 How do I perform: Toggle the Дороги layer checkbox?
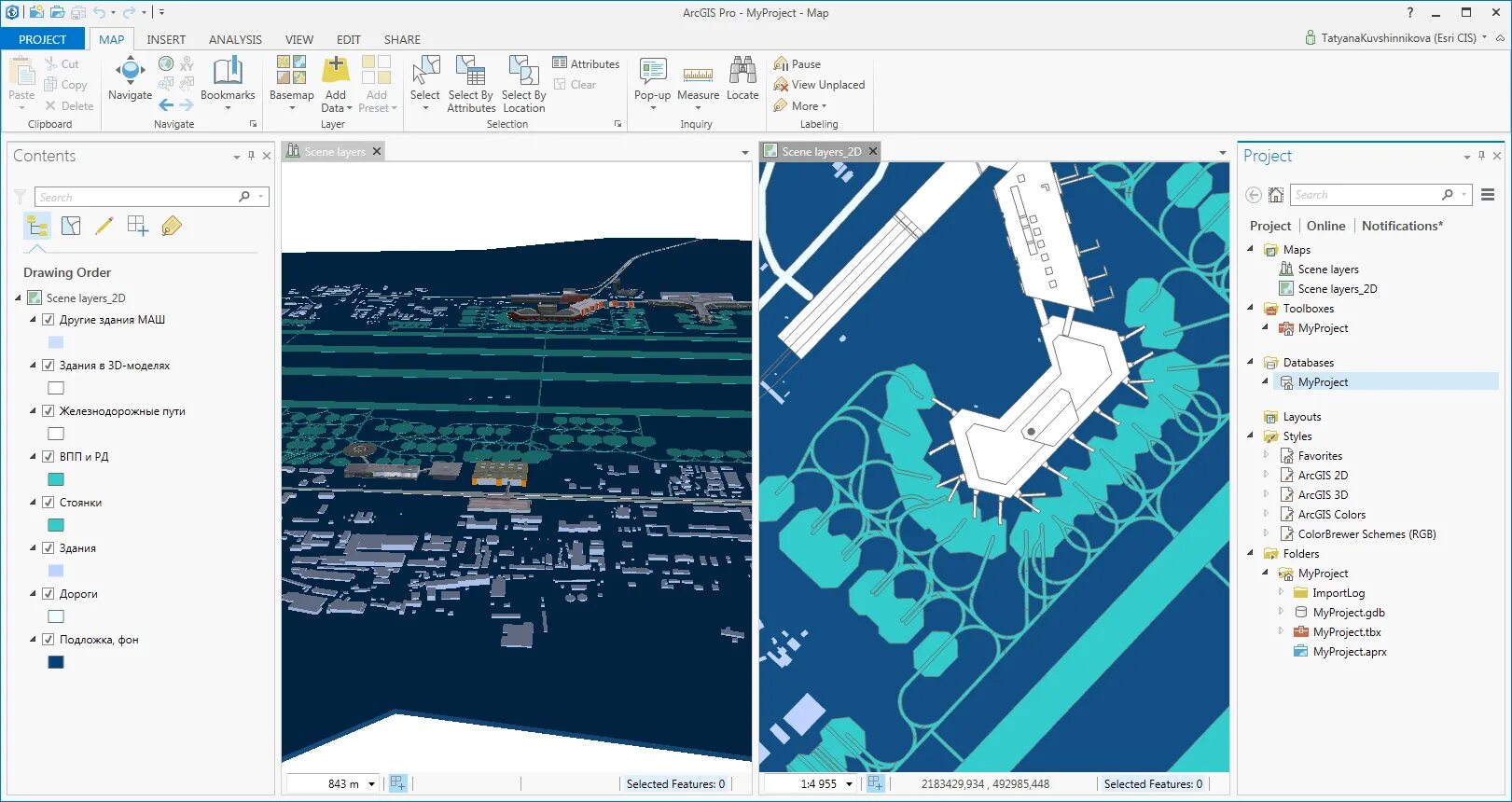tap(49, 594)
